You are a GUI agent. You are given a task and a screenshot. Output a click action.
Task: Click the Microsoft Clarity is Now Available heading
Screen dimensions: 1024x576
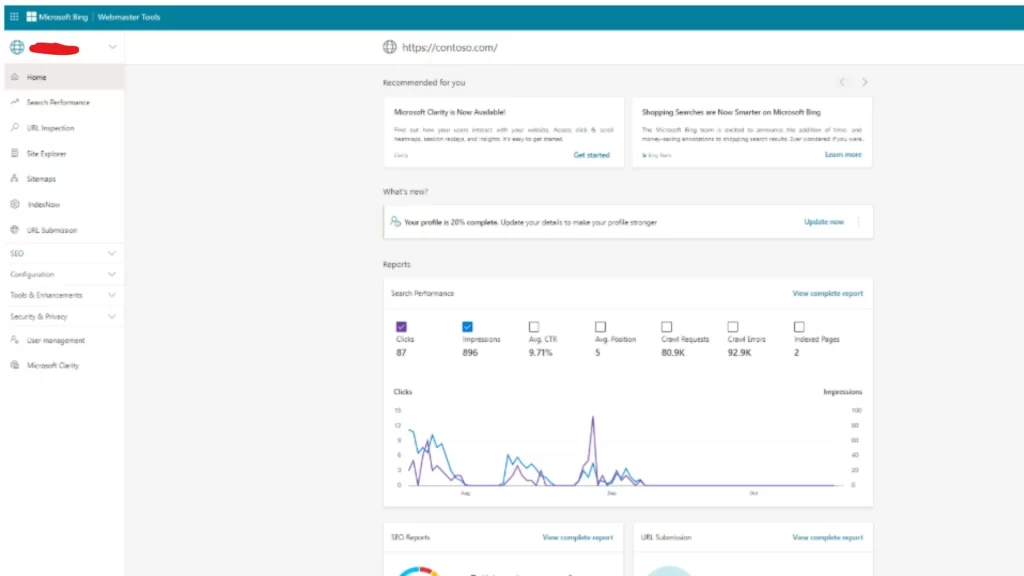point(449,112)
